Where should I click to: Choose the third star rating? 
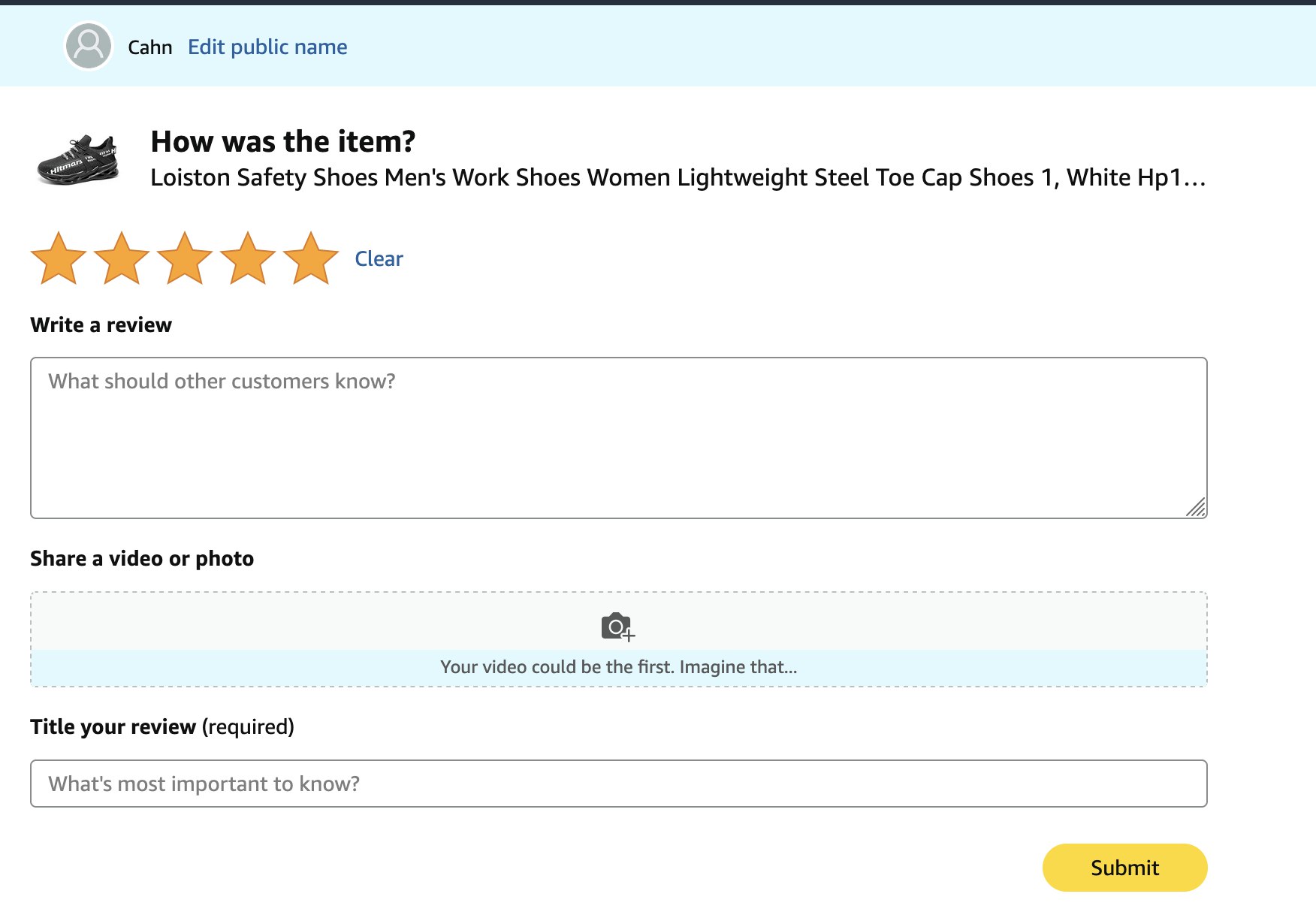[x=185, y=259]
